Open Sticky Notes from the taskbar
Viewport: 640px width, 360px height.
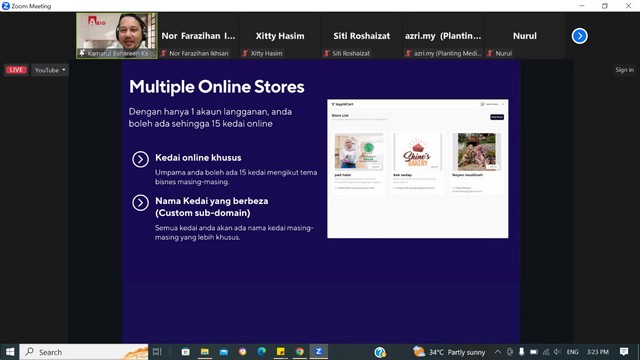click(x=281, y=352)
